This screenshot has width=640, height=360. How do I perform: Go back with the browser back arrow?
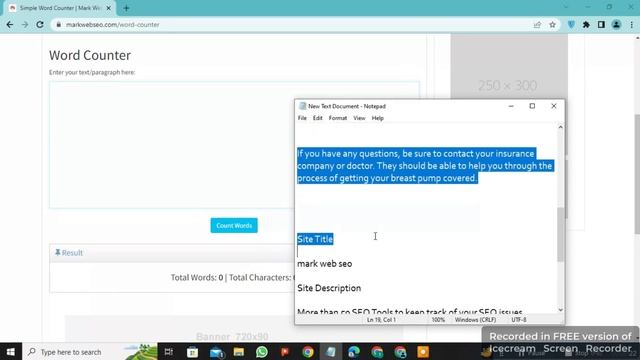(10, 24)
